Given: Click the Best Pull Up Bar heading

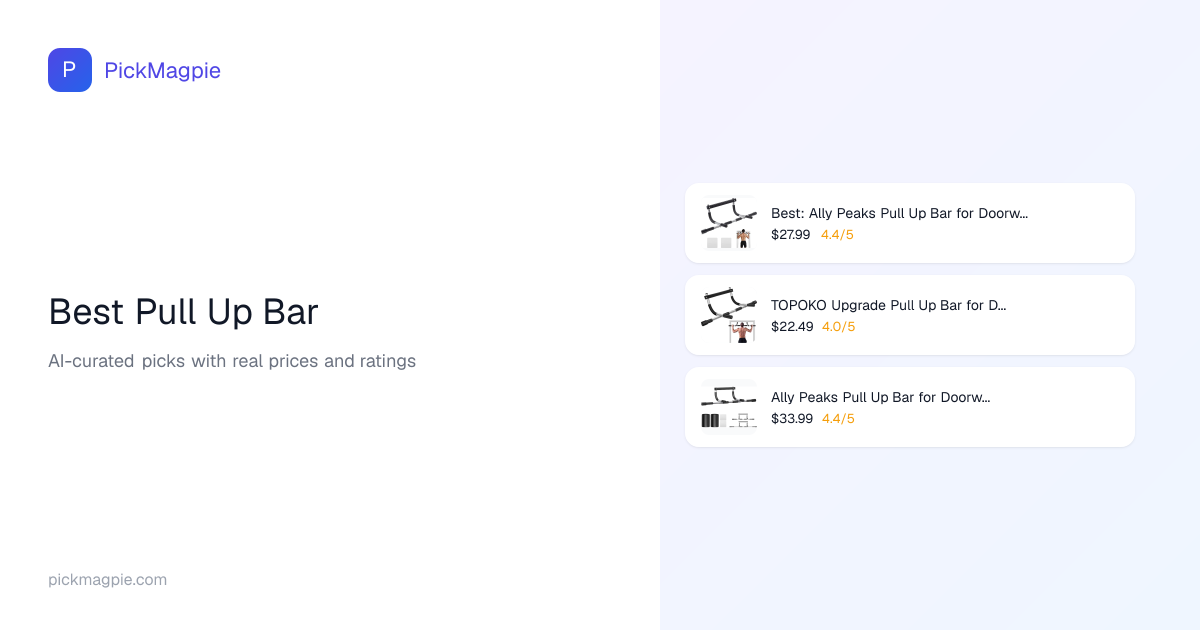Looking at the screenshot, I should point(183,312).
